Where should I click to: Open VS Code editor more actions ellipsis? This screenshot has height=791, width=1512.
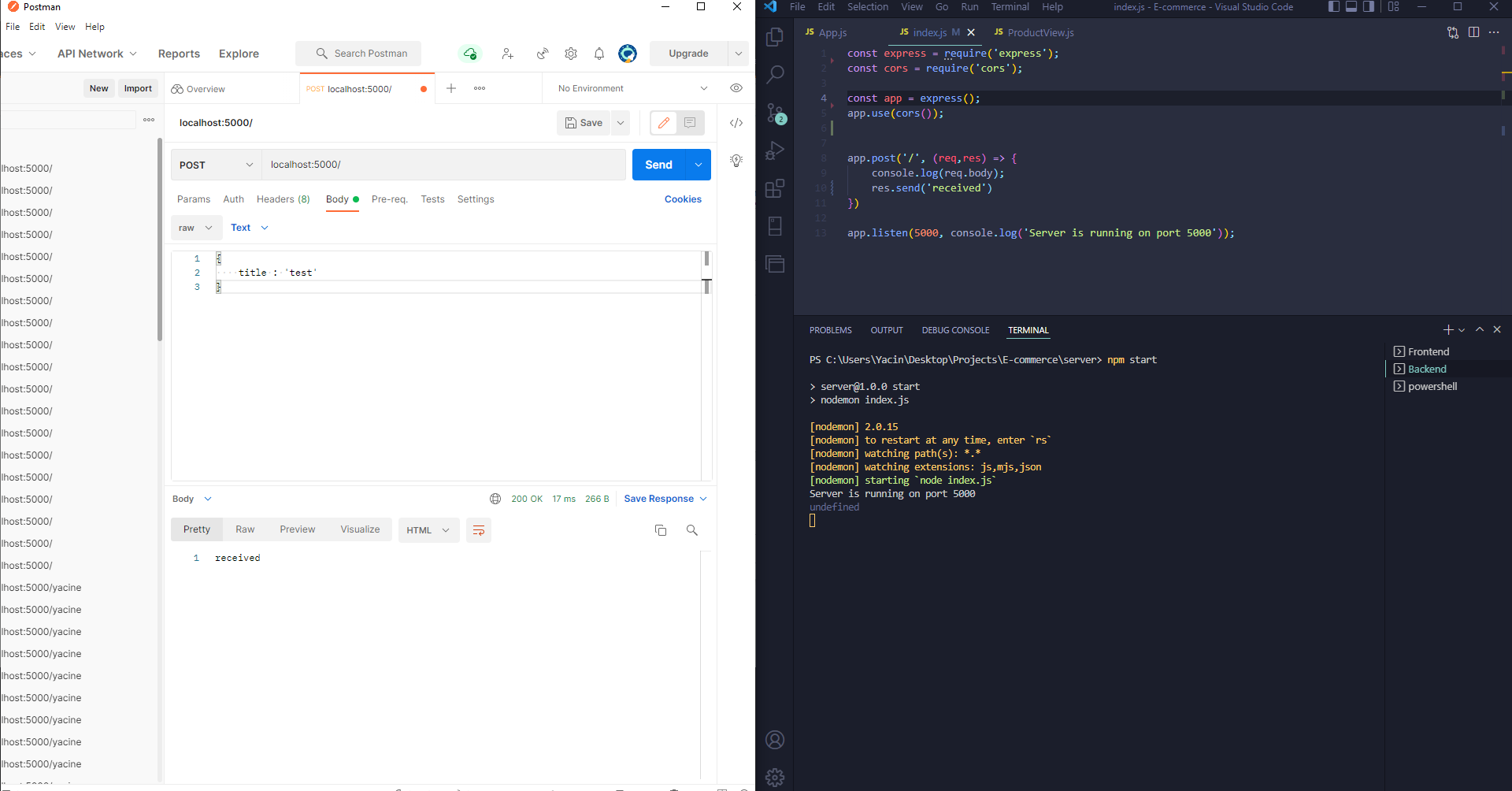pos(1494,32)
